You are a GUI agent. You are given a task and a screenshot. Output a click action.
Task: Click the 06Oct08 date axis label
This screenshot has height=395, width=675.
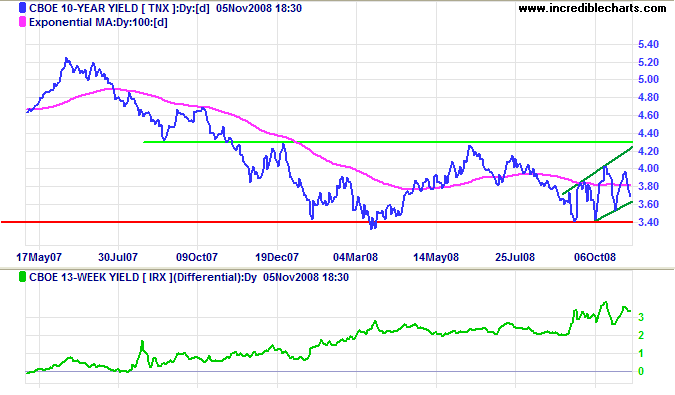[x=595, y=257]
